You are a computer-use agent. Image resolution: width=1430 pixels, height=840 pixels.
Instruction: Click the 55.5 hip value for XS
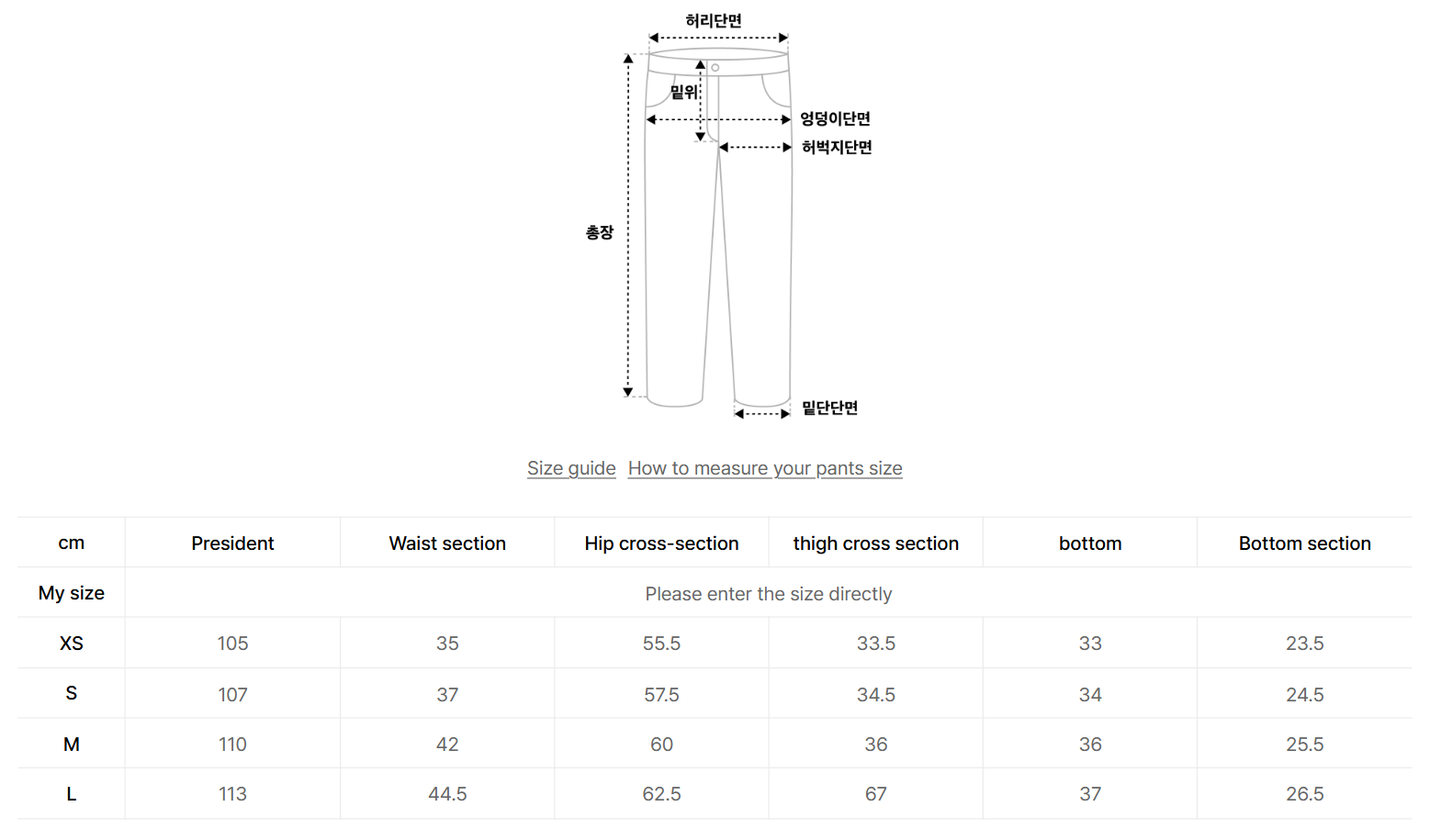pos(661,644)
